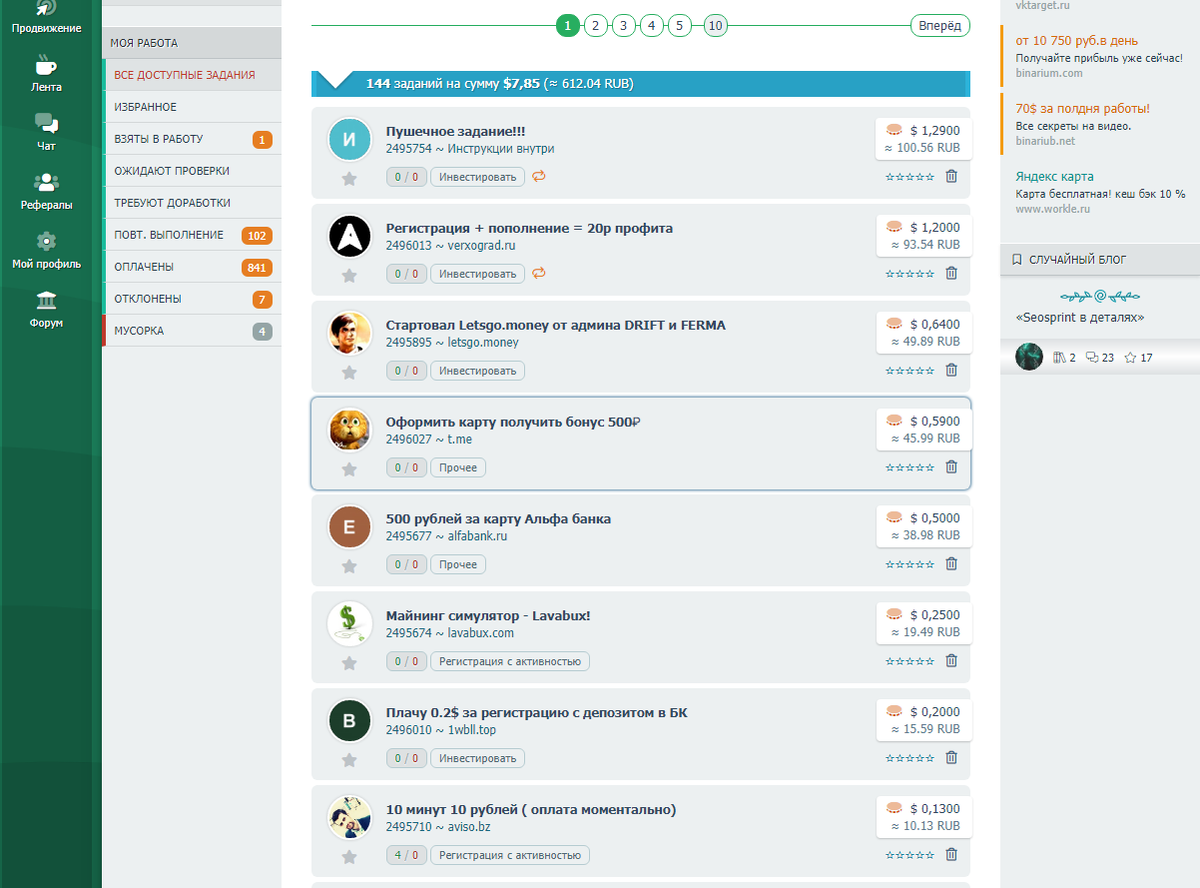Trash the verxograd.ru task

pos(951,273)
